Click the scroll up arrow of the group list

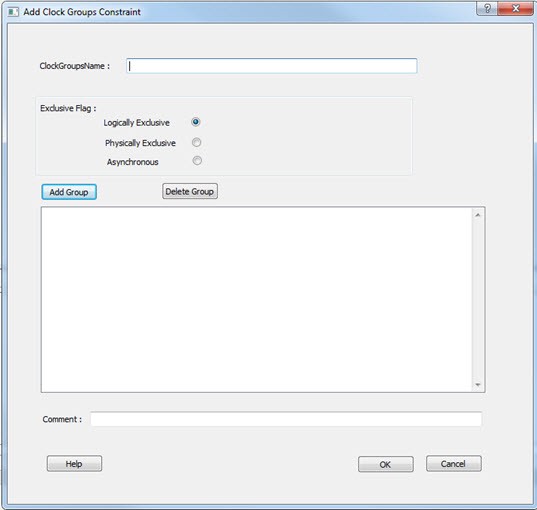click(478, 215)
